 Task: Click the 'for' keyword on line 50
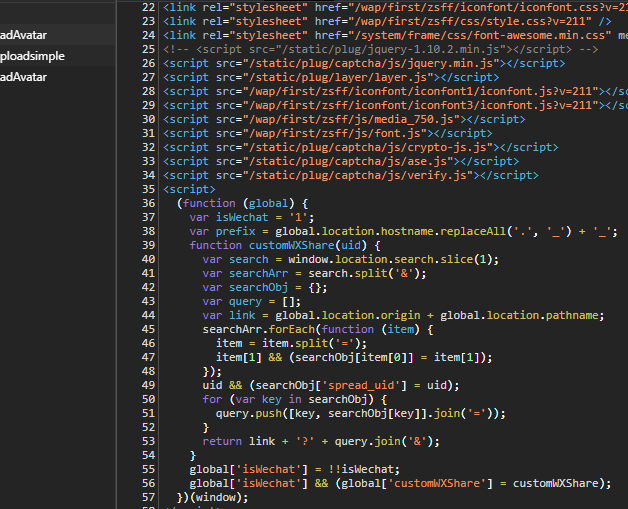(212, 399)
